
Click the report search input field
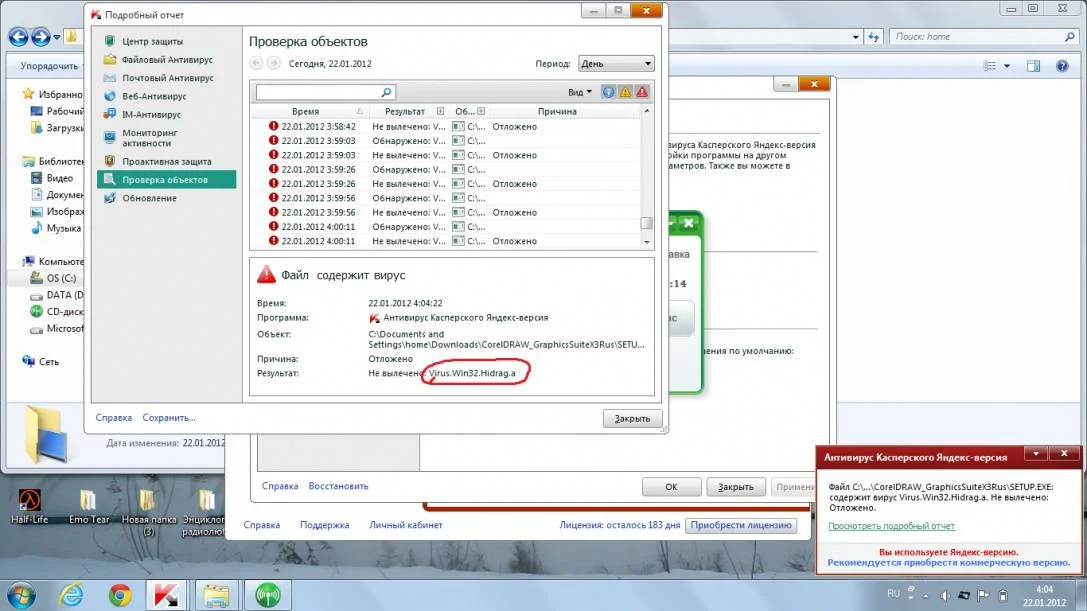[318, 92]
